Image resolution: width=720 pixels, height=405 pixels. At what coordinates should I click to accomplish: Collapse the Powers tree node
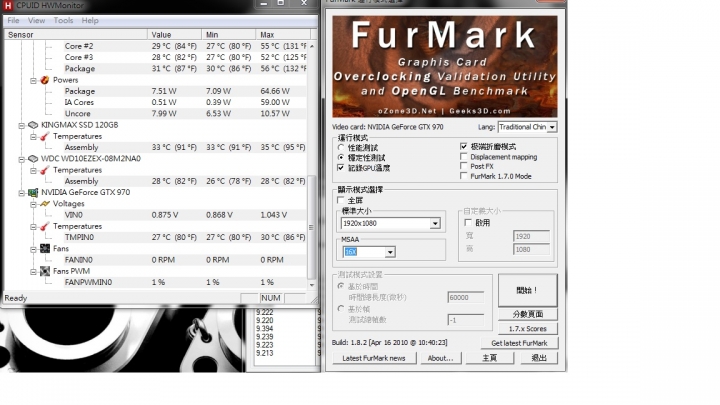click(x=33, y=80)
